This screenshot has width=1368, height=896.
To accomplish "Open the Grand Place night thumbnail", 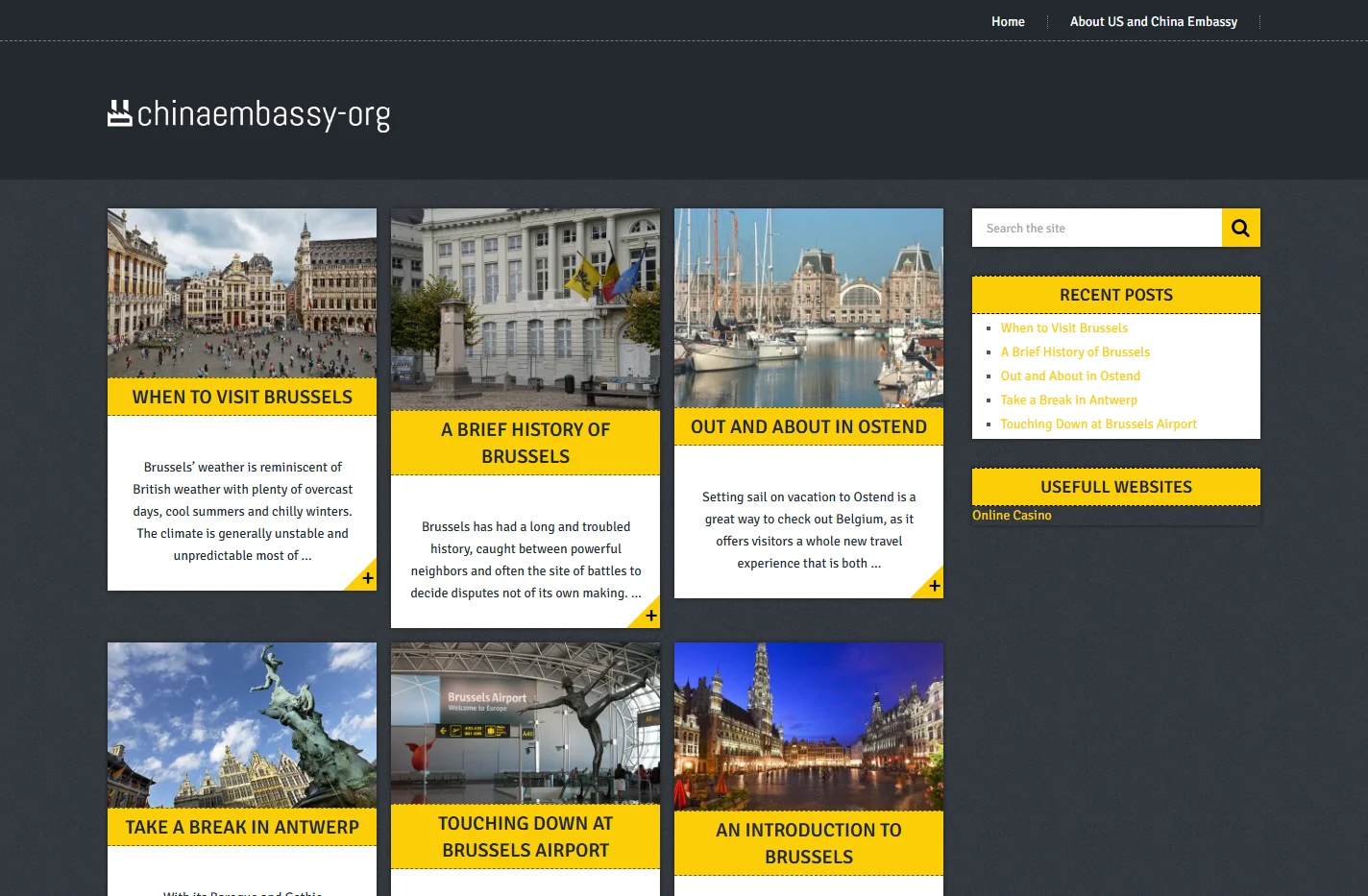I will (809, 727).
